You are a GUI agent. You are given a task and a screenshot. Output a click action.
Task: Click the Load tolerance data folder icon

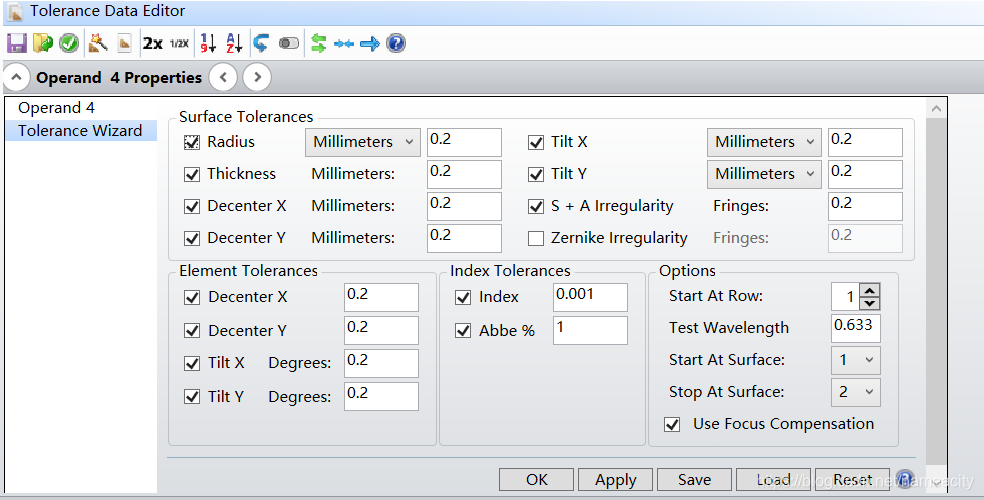pos(43,43)
